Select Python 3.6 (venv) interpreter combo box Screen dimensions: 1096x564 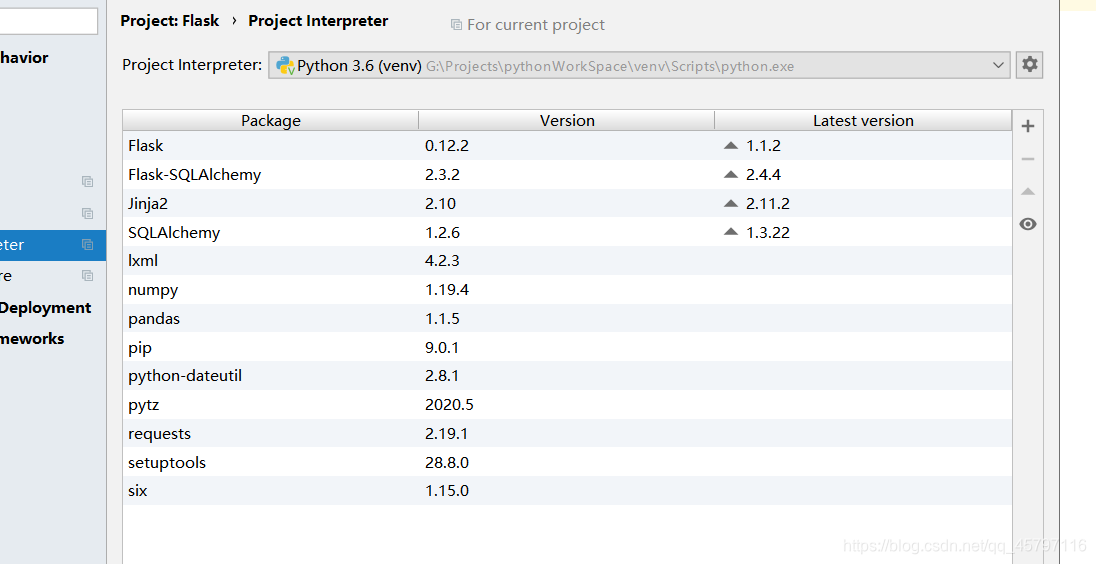pyautogui.click(x=639, y=65)
